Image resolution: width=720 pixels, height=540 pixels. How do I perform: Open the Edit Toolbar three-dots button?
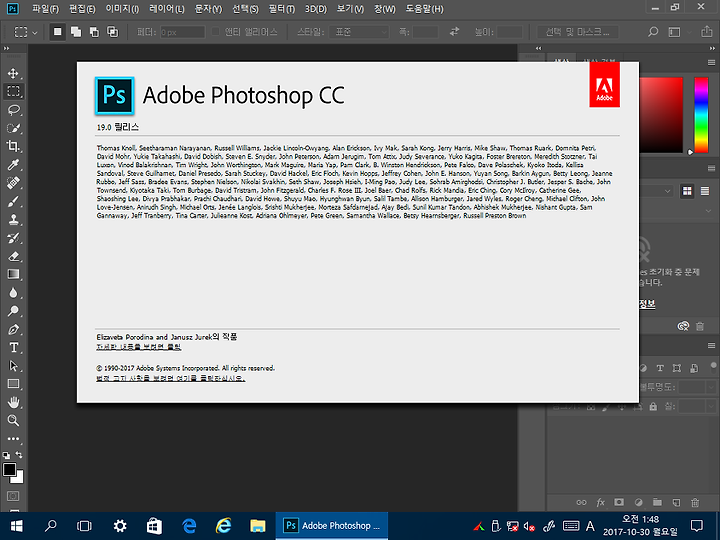point(13,439)
